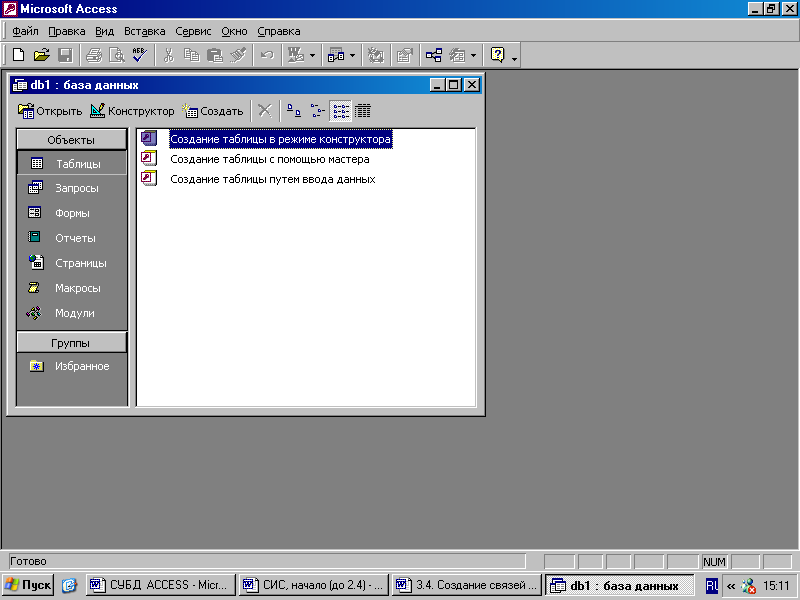Open the Сервис menu
This screenshot has width=800, height=600.
click(x=193, y=31)
